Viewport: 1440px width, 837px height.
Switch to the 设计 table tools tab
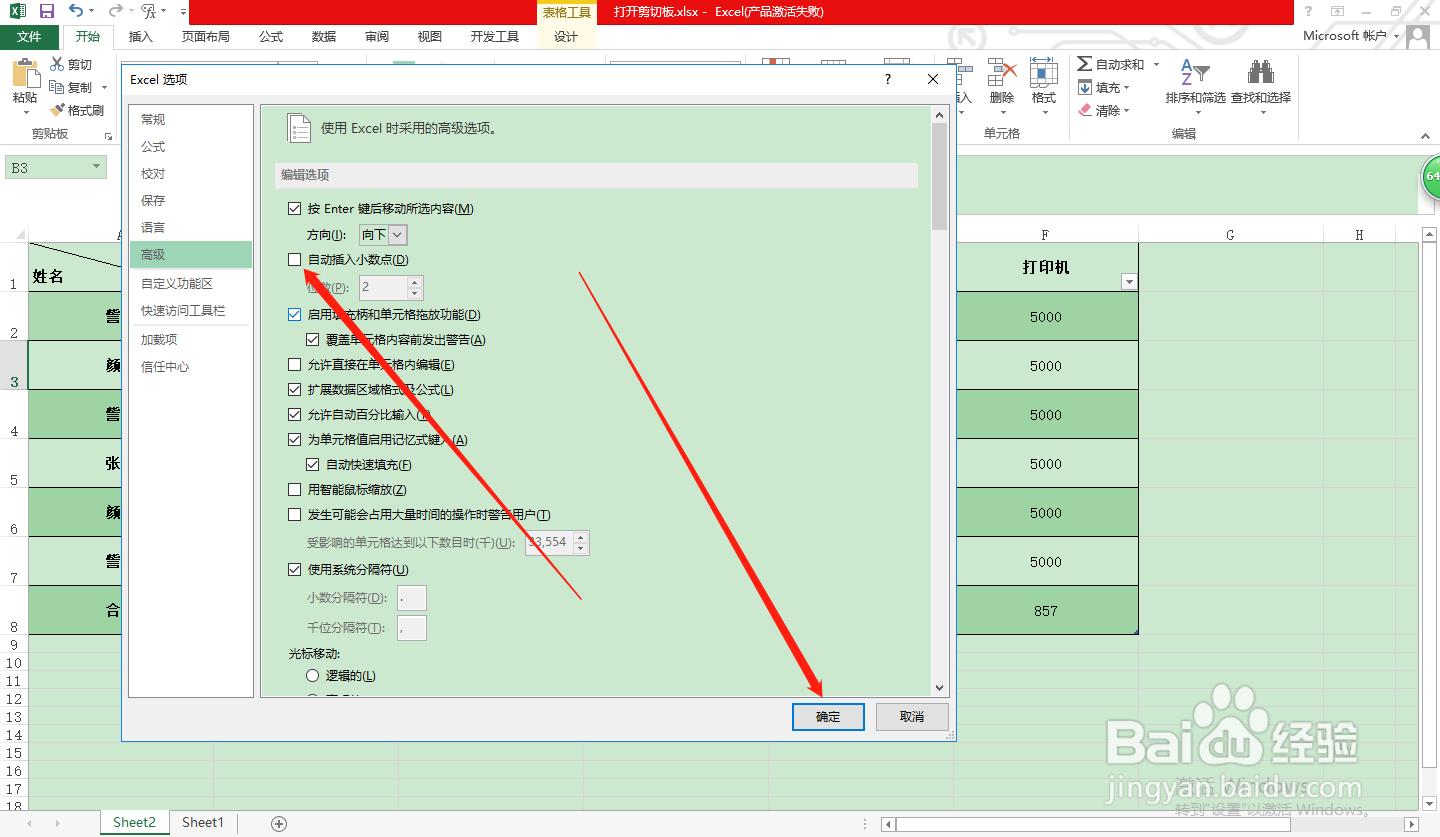pyautogui.click(x=566, y=37)
